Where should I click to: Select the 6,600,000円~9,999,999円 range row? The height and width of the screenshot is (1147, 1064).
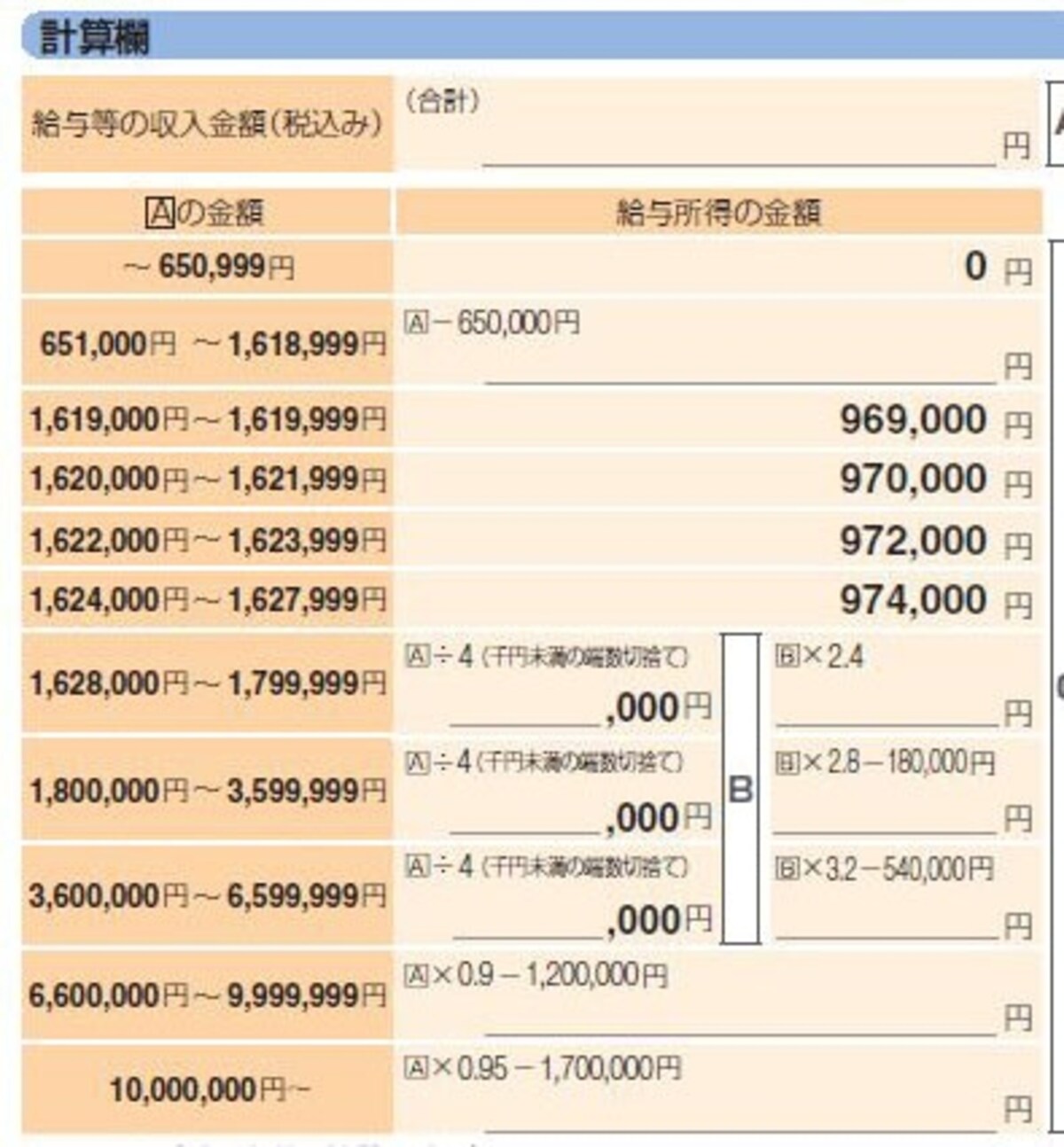coord(207,995)
